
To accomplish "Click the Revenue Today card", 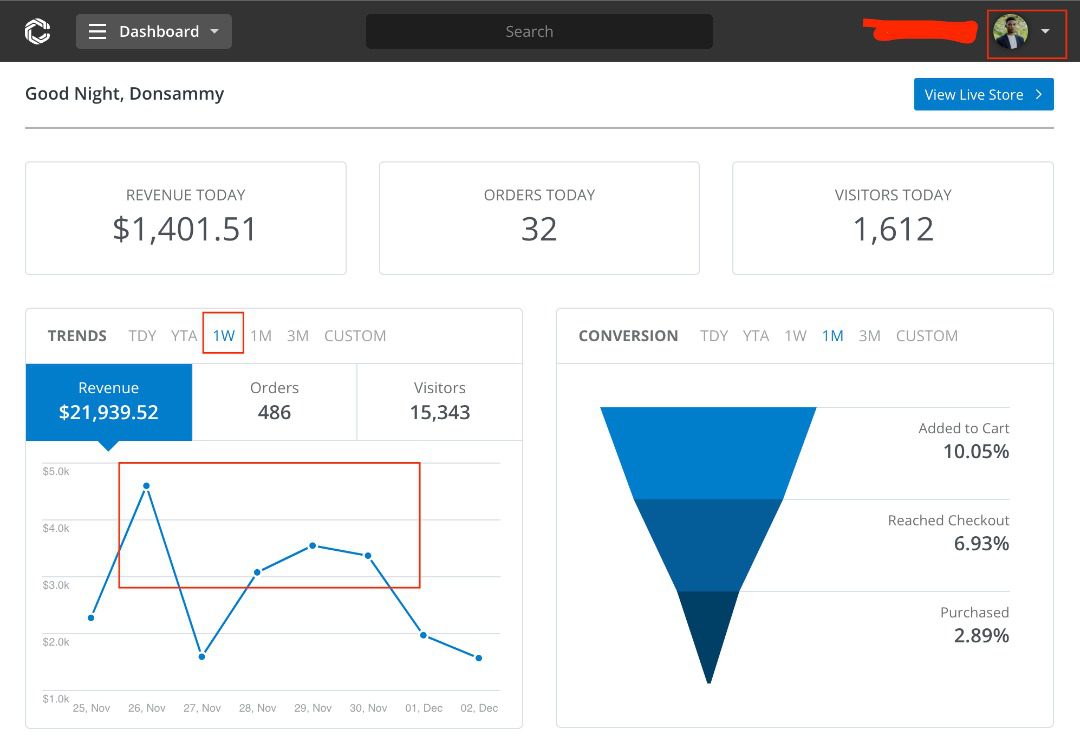I will pos(185,218).
